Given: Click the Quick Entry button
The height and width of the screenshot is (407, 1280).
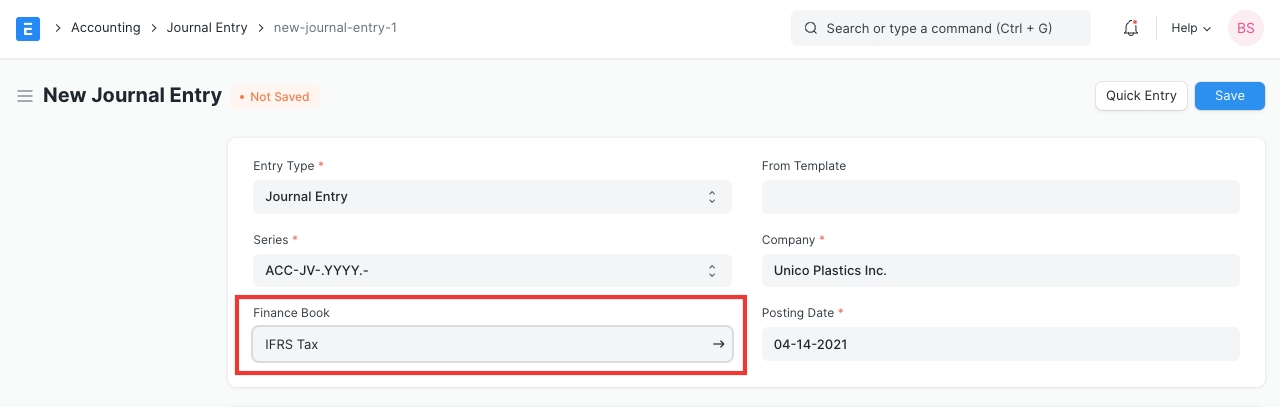Looking at the screenshot, I should [x=1141, y=96].
